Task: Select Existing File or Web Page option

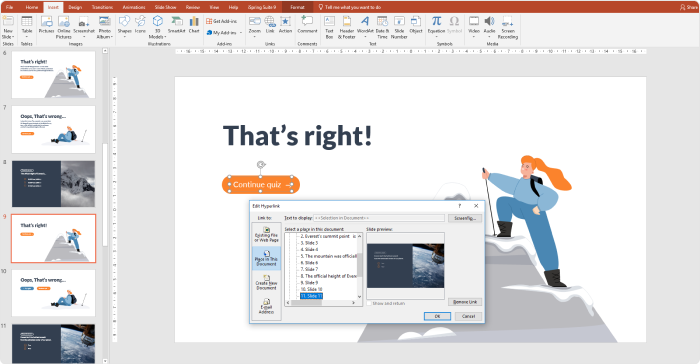Action: tap(267, 234)
